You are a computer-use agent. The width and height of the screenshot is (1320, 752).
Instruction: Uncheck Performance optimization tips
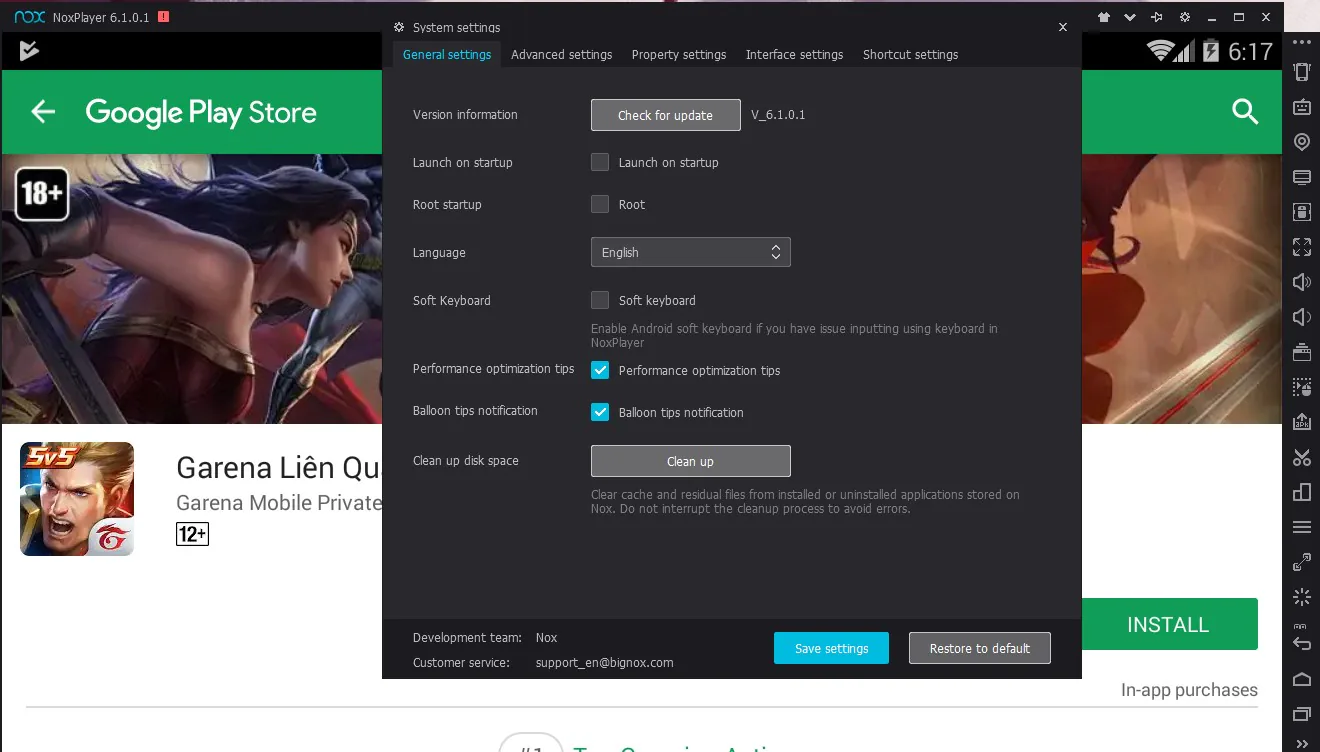(x=600, y=370)
